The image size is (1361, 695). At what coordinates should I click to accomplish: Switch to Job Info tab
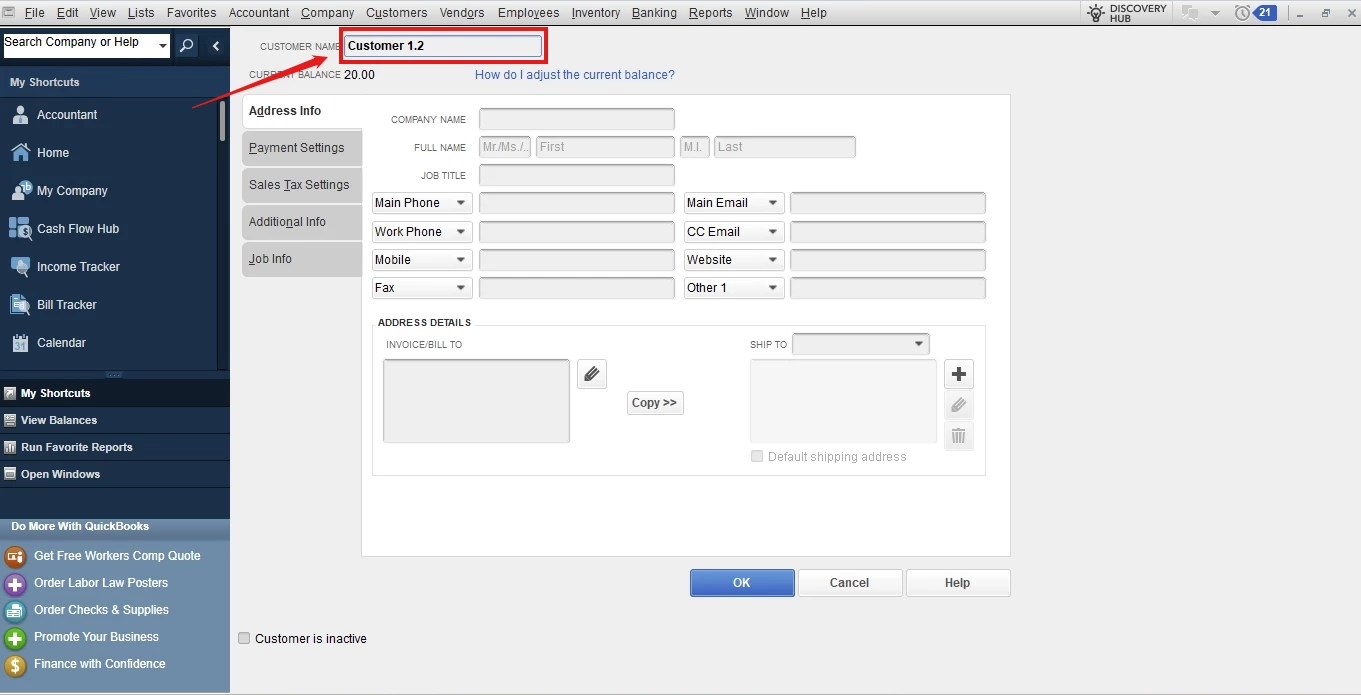[x=302, y=258]
